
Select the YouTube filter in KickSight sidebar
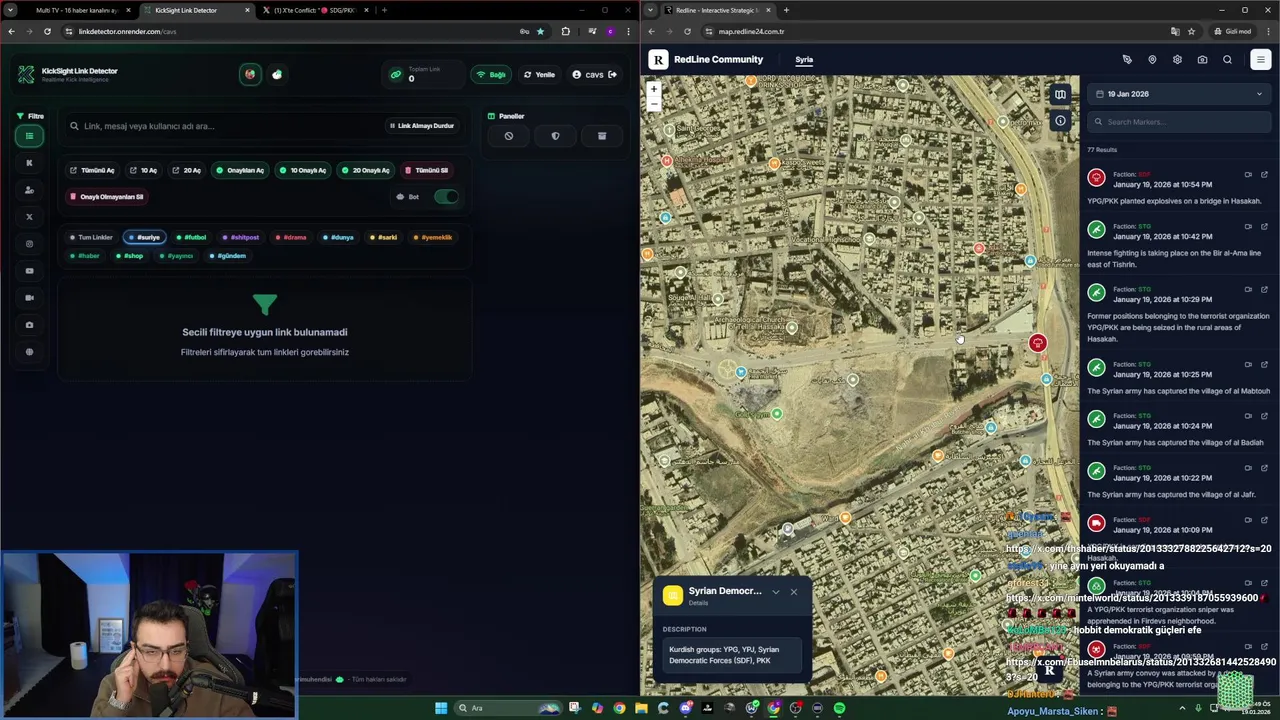(x=29, y=271)
